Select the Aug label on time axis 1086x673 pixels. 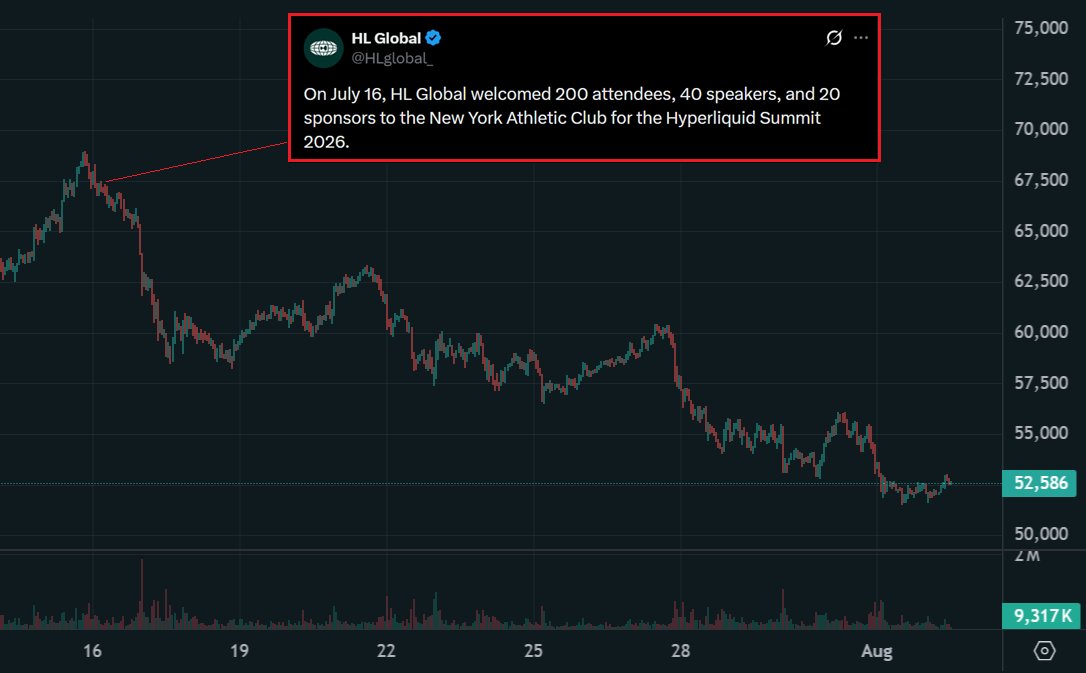[x=876, y=652]
